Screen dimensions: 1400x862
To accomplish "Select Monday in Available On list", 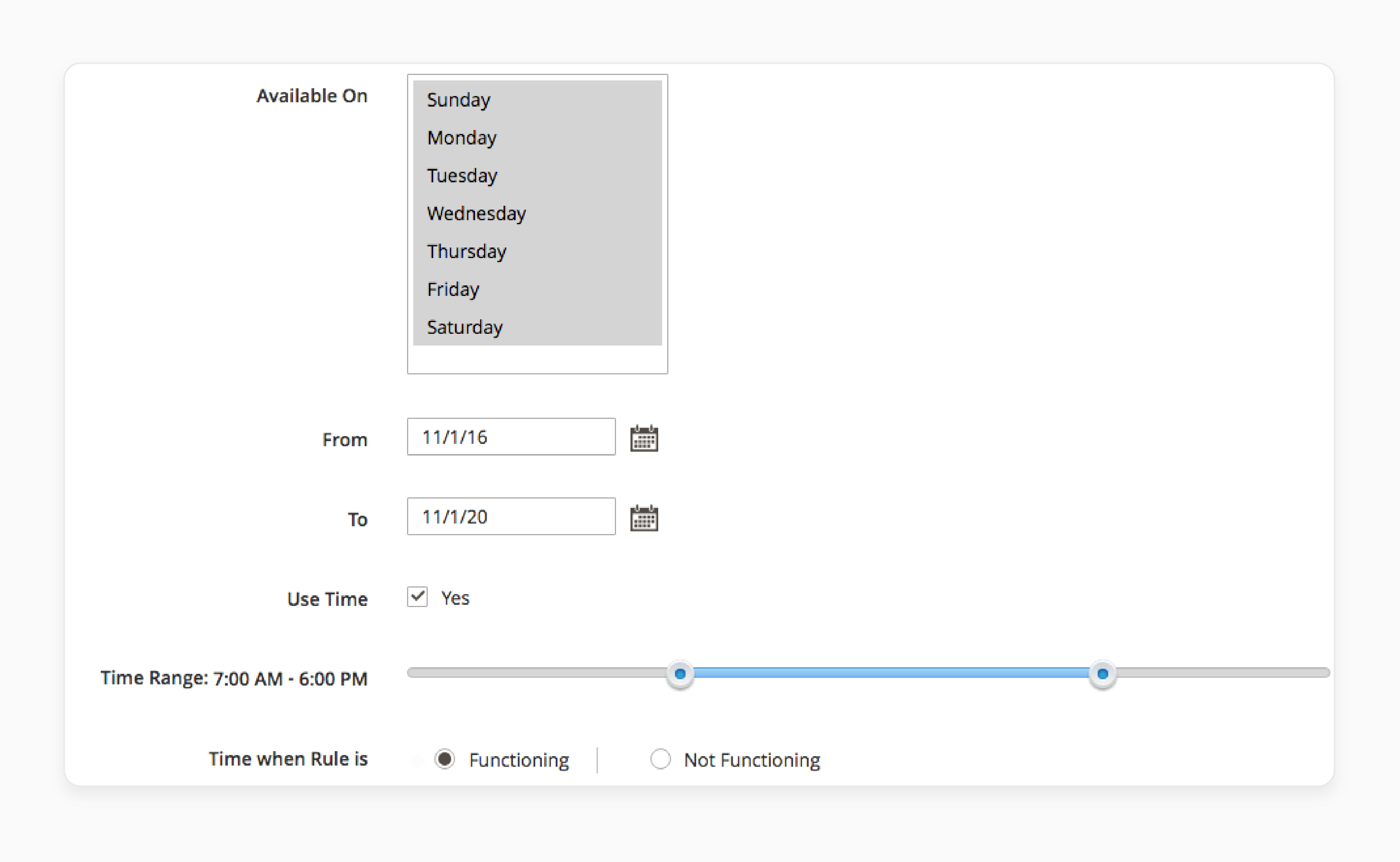I will pyautogui.click(x=537, y=137).
